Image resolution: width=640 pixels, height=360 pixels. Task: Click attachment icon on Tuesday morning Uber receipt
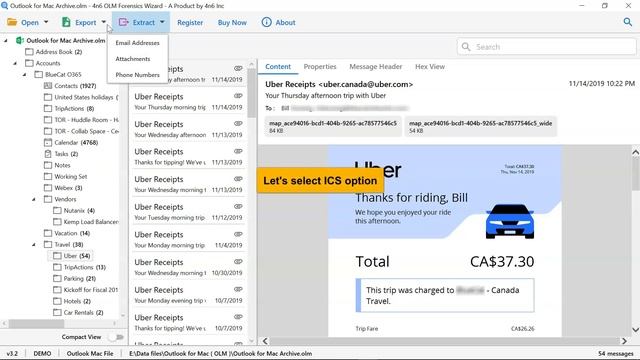(x=238, y=207)
